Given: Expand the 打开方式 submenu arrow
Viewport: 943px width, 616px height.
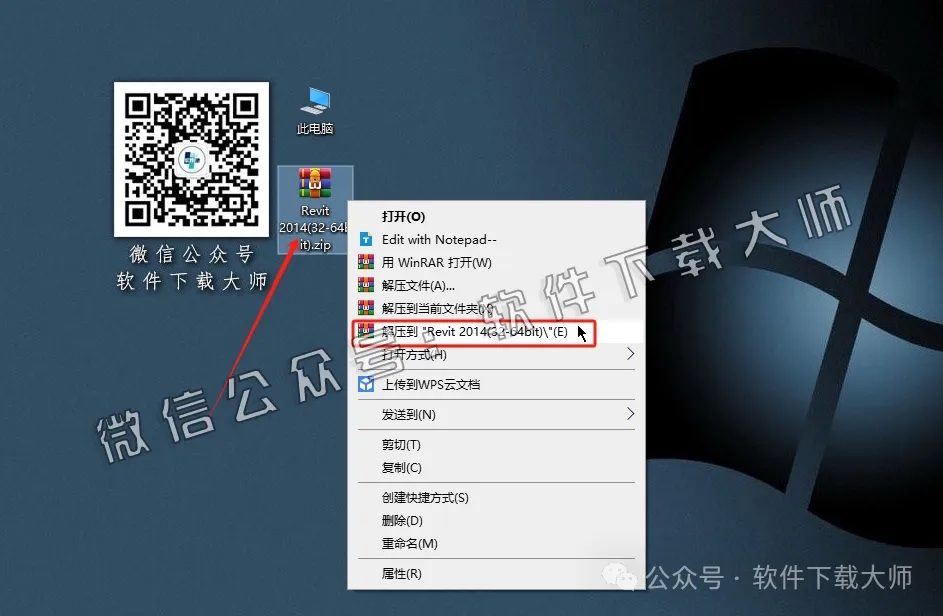Looking at the screenshot, I should coord(630,356).
